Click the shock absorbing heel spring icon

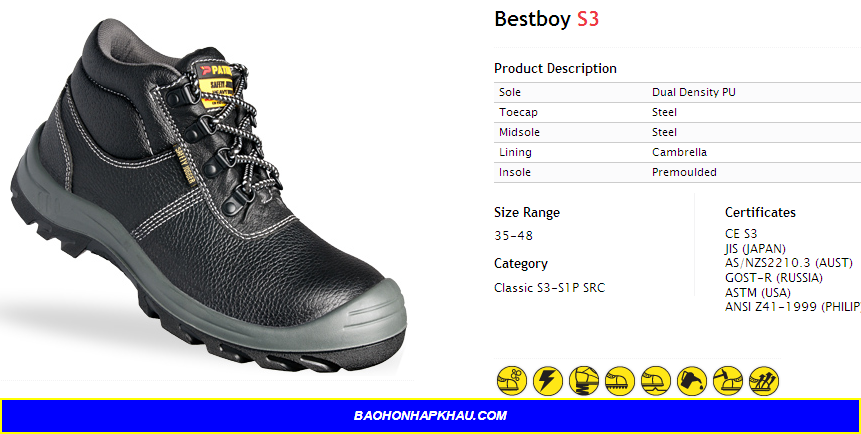[584, 381]
